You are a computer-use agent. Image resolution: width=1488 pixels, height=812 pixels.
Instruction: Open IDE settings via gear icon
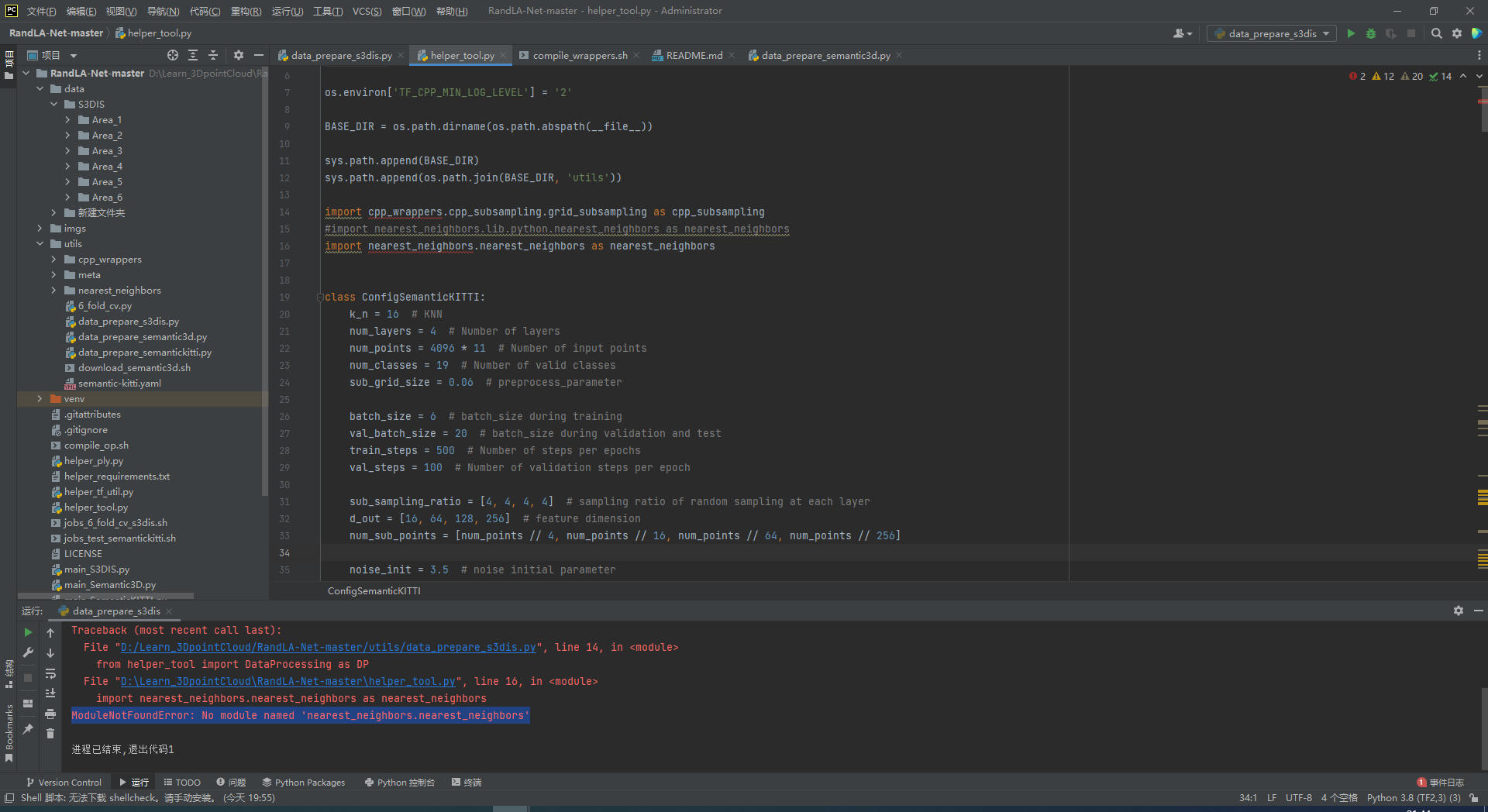point(1458,33)
